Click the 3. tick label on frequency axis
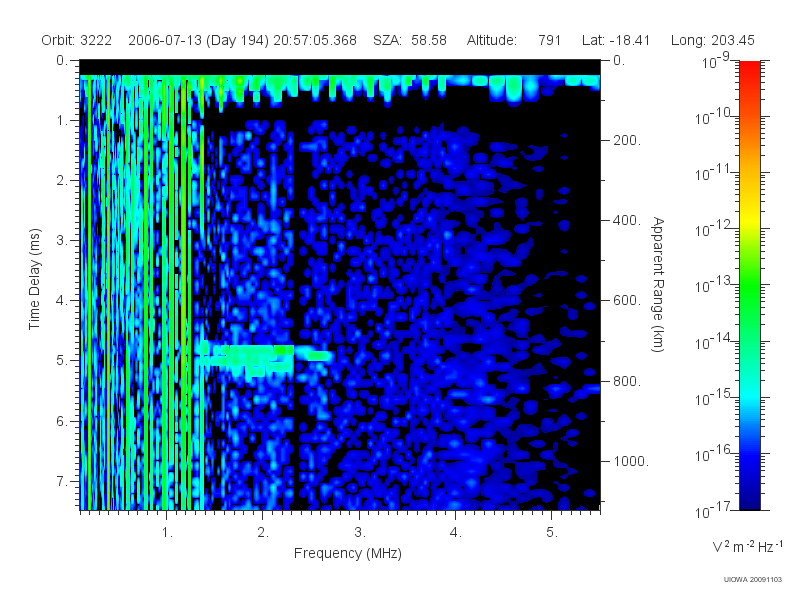800x600 pixels. [360, 533]
